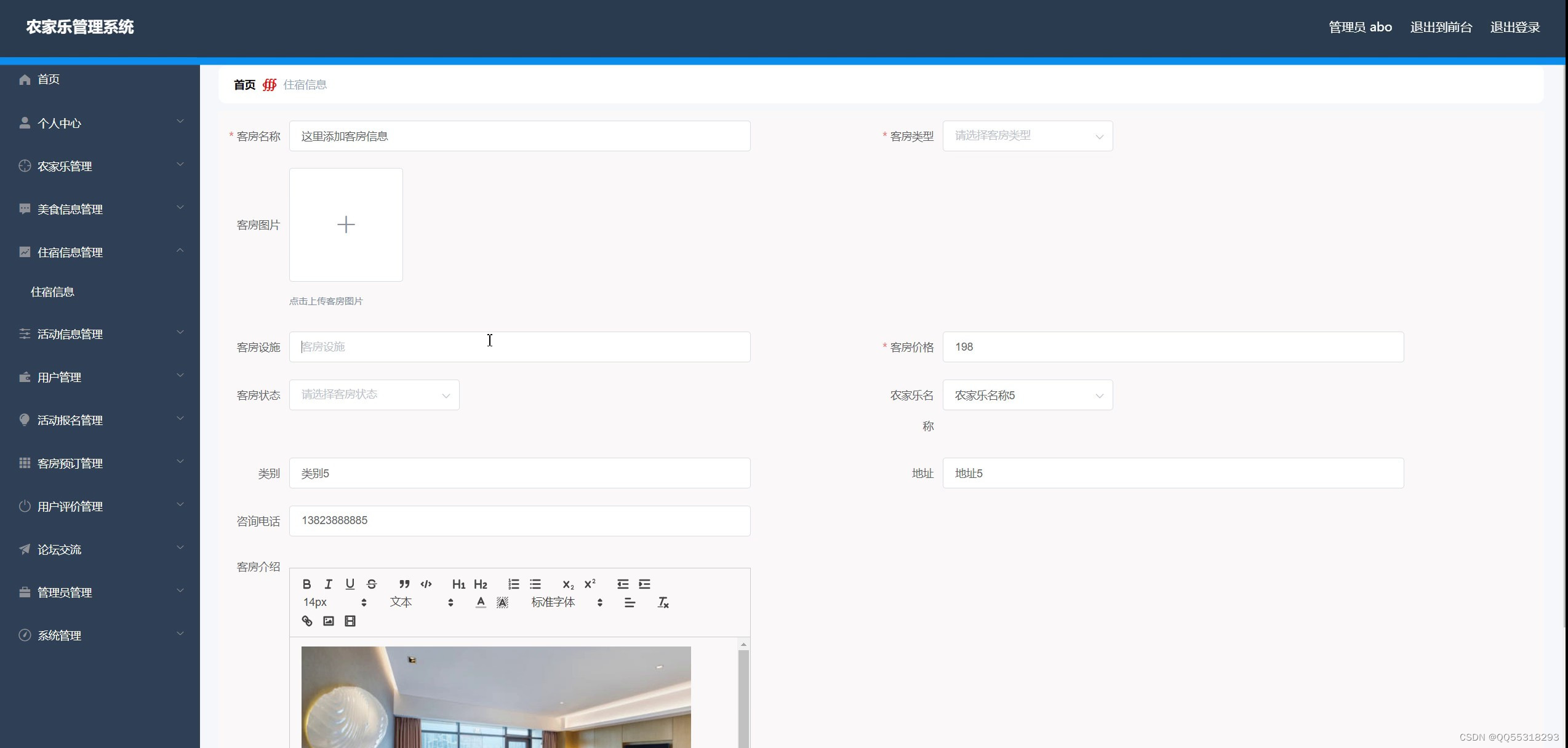Apply H1 heading in the editor toolbar
The image size is (1568, 748).
click(x=458, y=584)
